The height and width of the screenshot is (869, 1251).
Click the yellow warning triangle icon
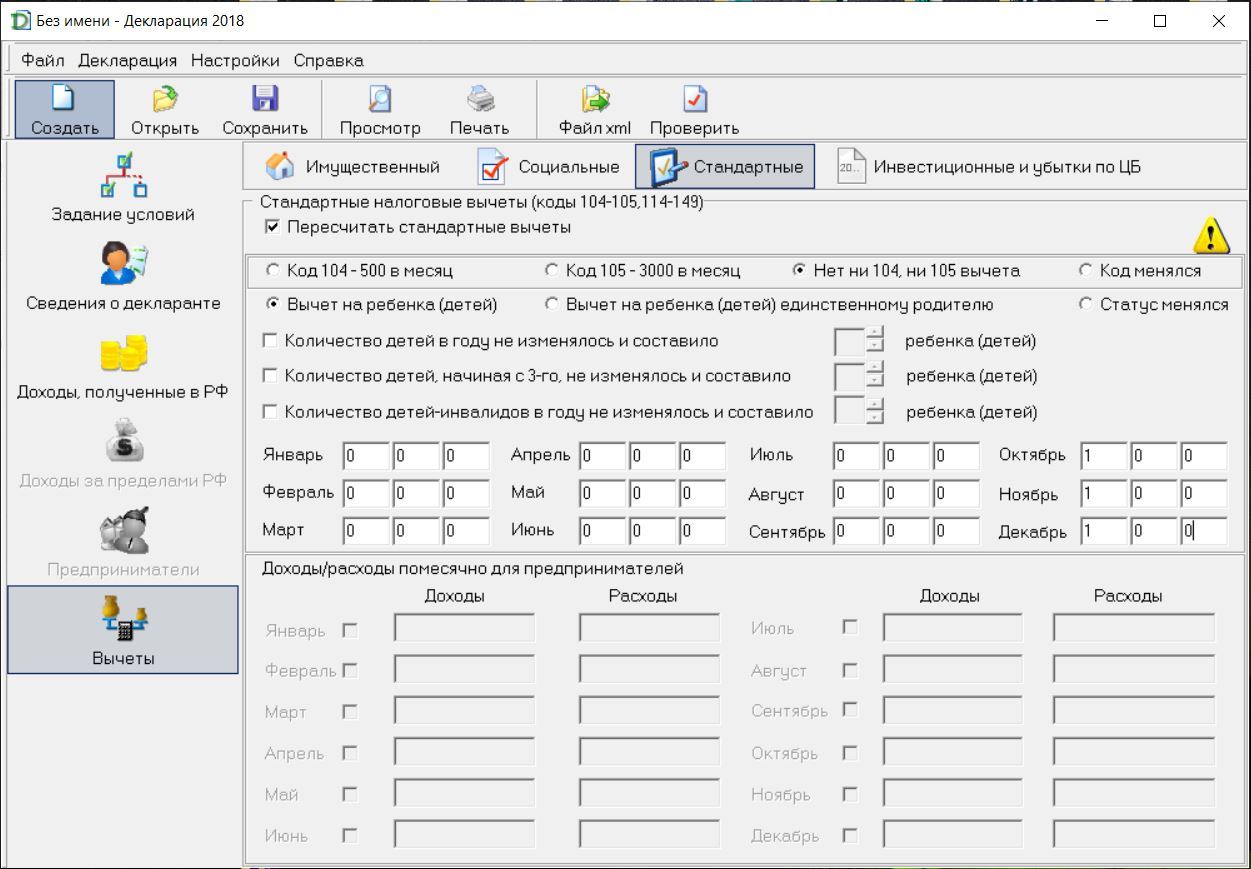[1211, 235]
